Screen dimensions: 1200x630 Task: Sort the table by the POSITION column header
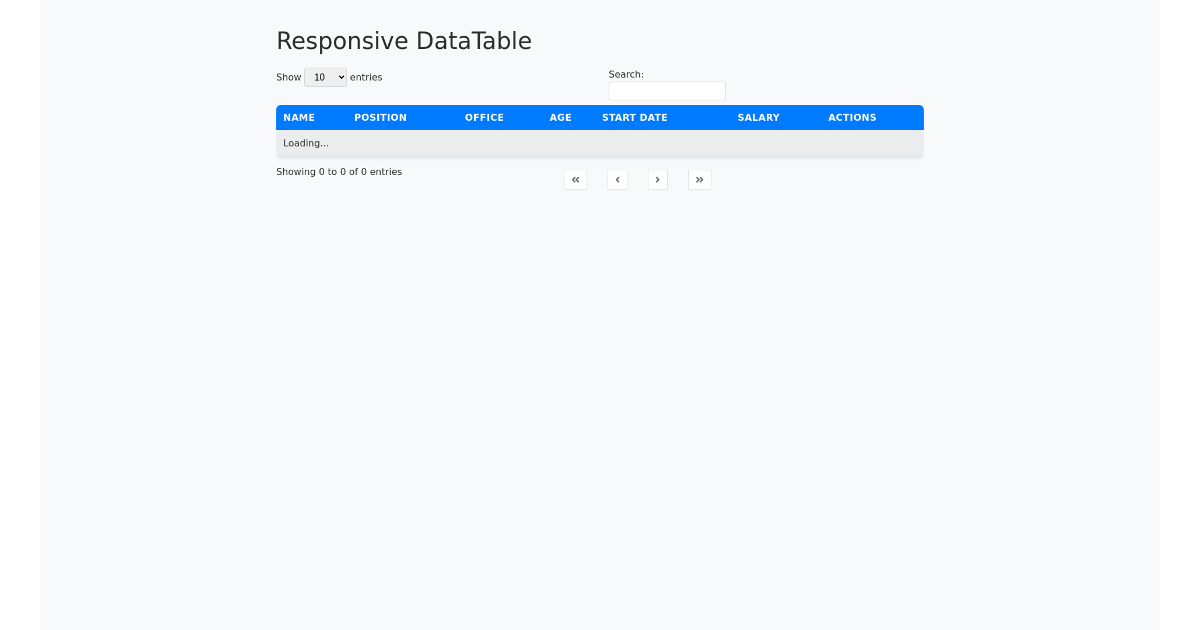(380, 117)
